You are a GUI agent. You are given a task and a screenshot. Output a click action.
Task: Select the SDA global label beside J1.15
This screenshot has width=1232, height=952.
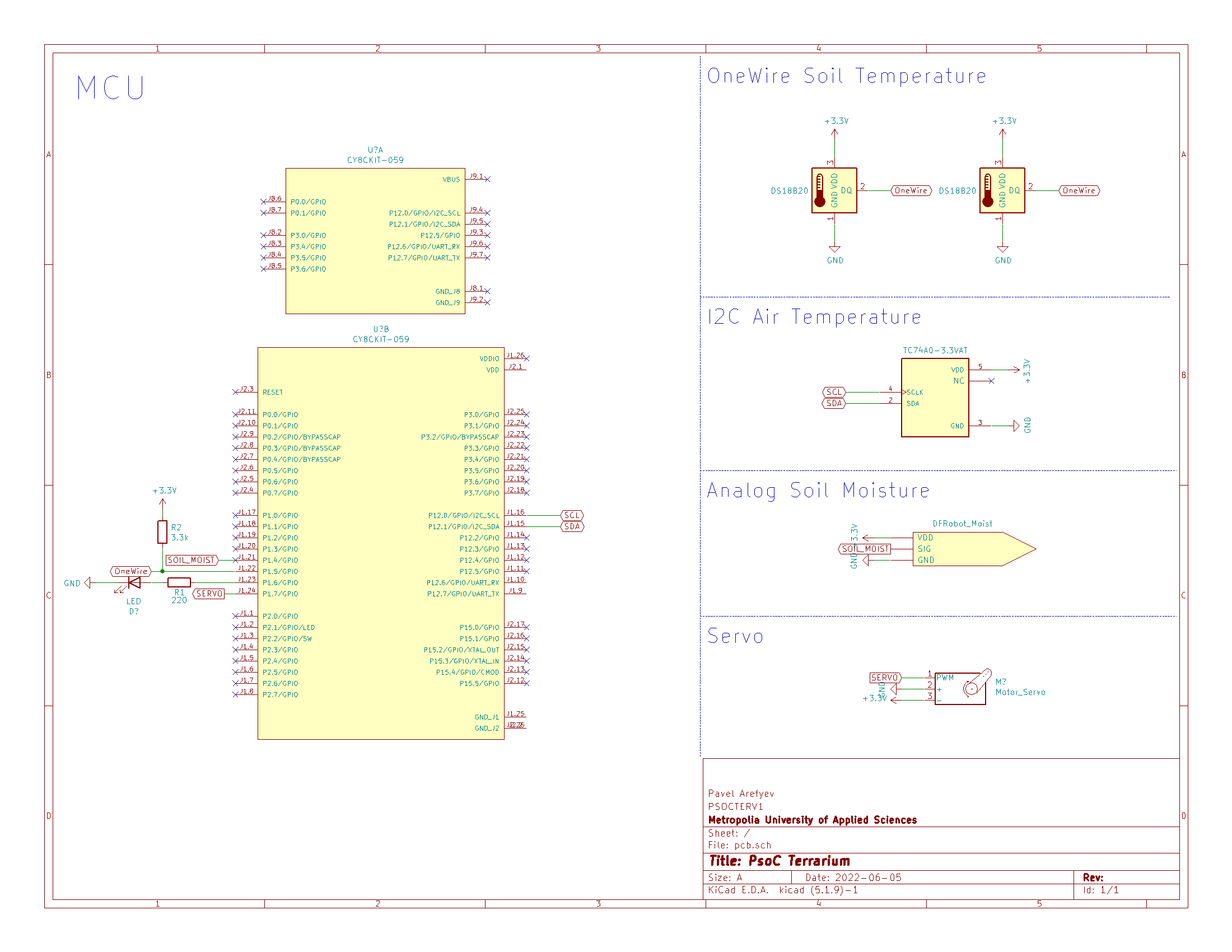(x=572, y=526)
